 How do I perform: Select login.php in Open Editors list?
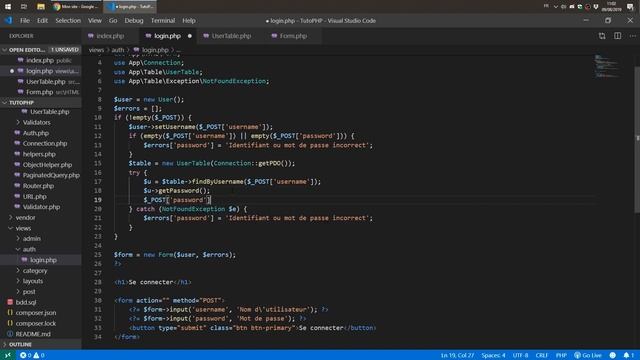41,71
